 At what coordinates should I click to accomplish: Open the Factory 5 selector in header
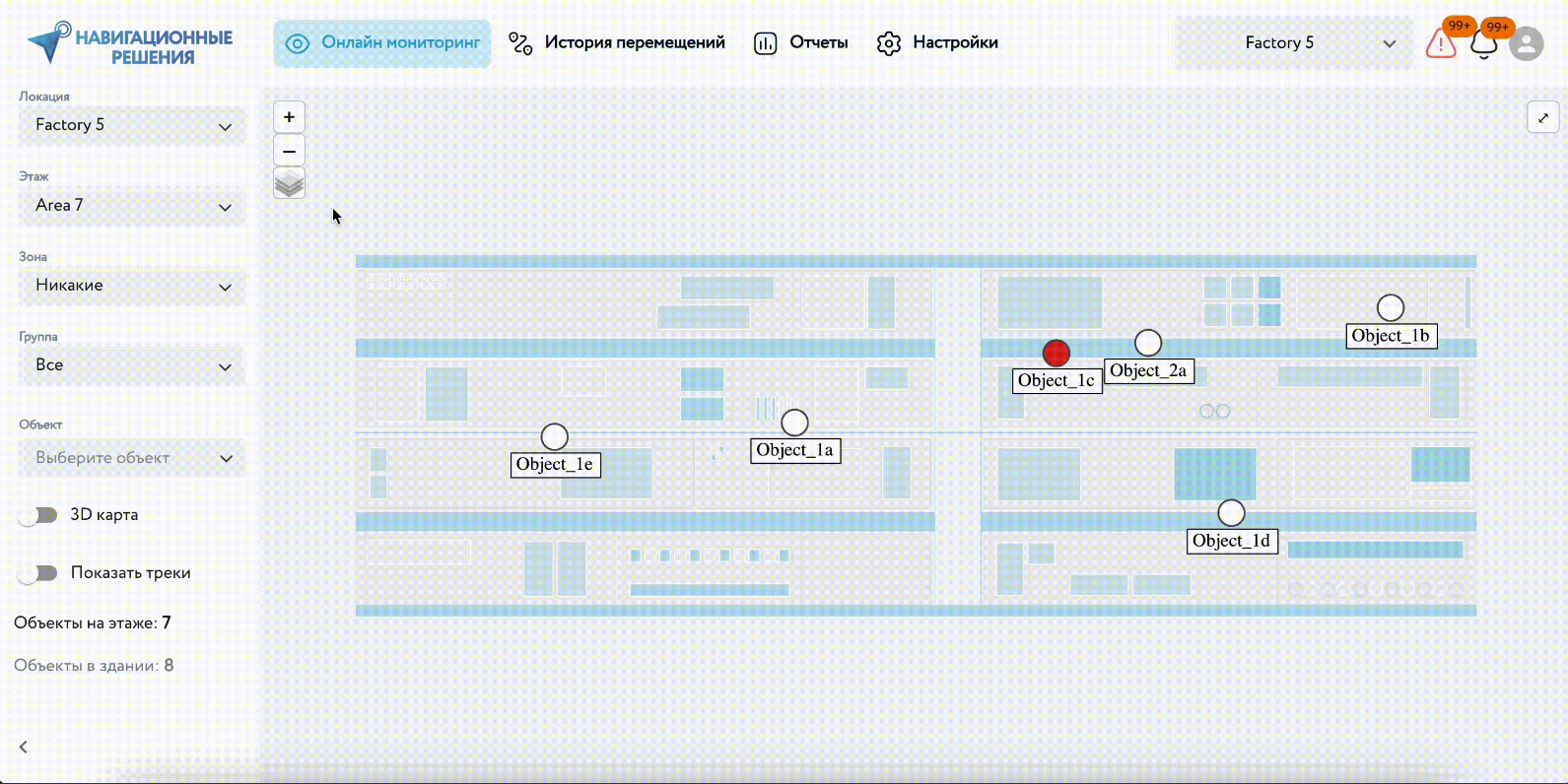[1293, 43]
